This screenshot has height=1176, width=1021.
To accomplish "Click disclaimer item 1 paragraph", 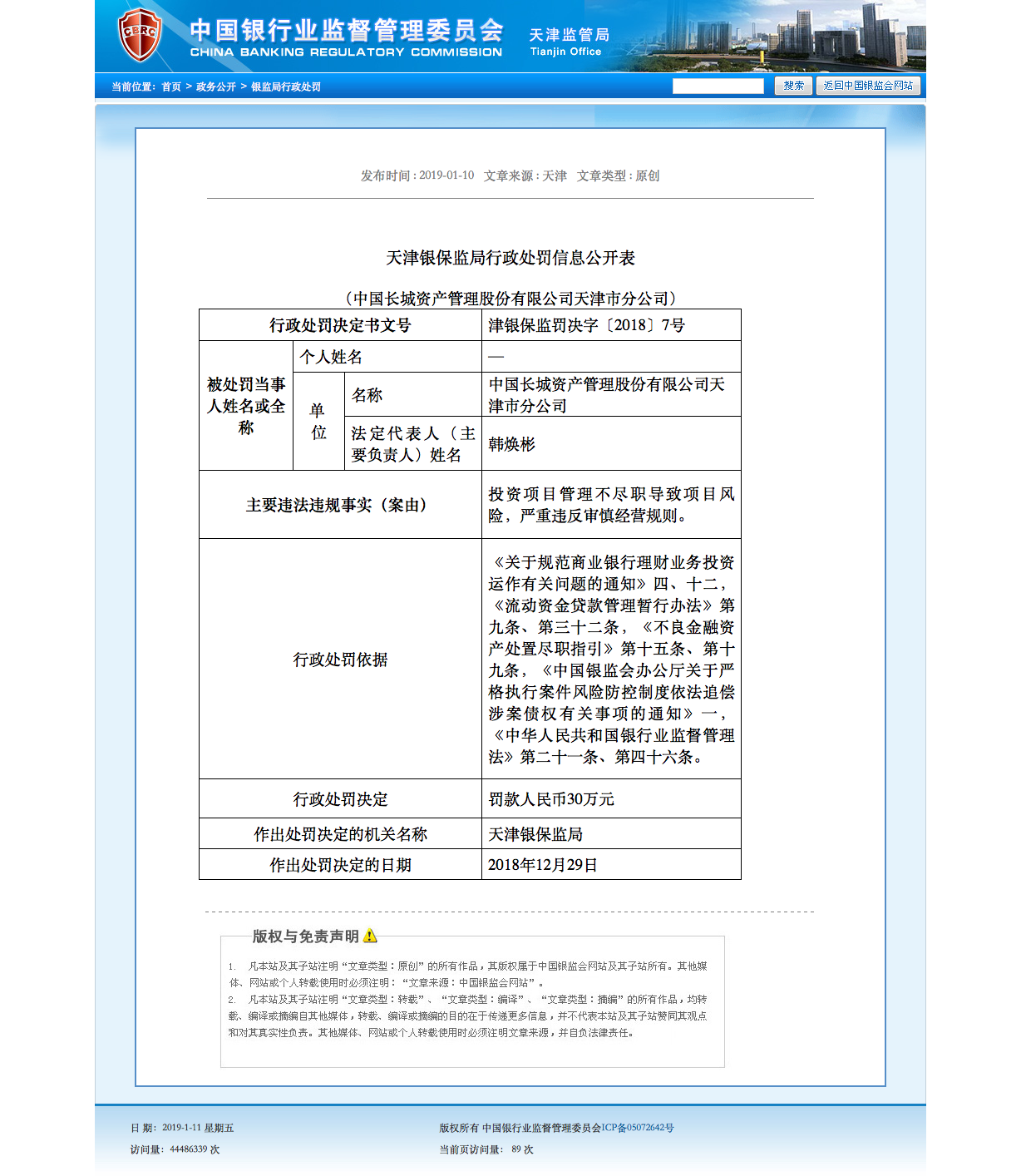I will pos(468,974).
